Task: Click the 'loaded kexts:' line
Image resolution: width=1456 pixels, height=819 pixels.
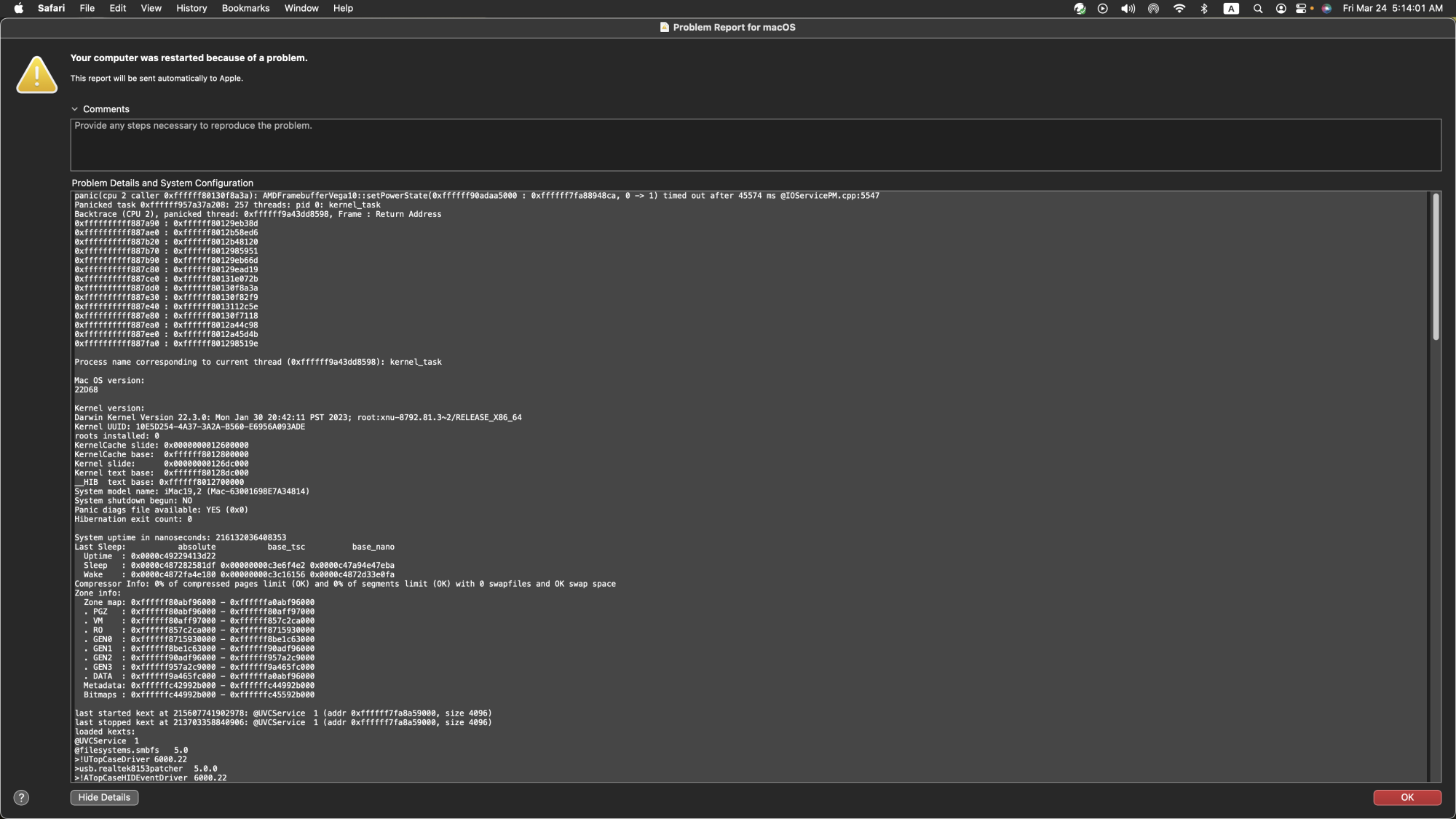Action: coord(105,732)
